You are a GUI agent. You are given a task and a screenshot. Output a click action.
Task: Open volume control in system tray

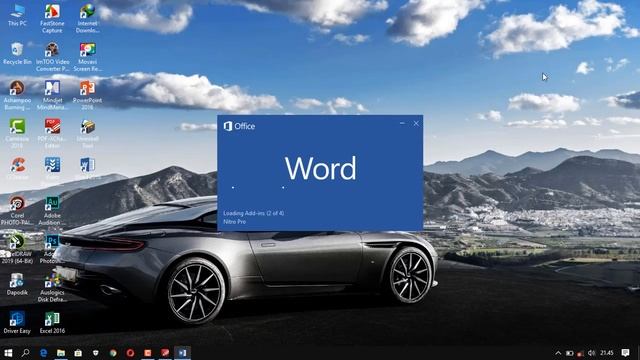coord(591,353)
